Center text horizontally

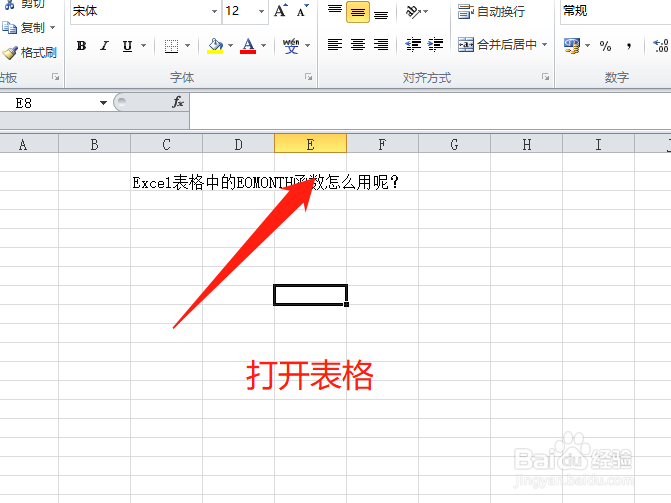coord(358,45)
